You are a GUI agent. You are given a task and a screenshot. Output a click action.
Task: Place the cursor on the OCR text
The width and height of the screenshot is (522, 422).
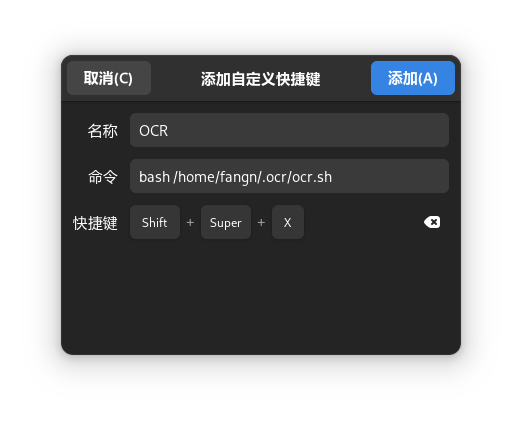(153, 131)
